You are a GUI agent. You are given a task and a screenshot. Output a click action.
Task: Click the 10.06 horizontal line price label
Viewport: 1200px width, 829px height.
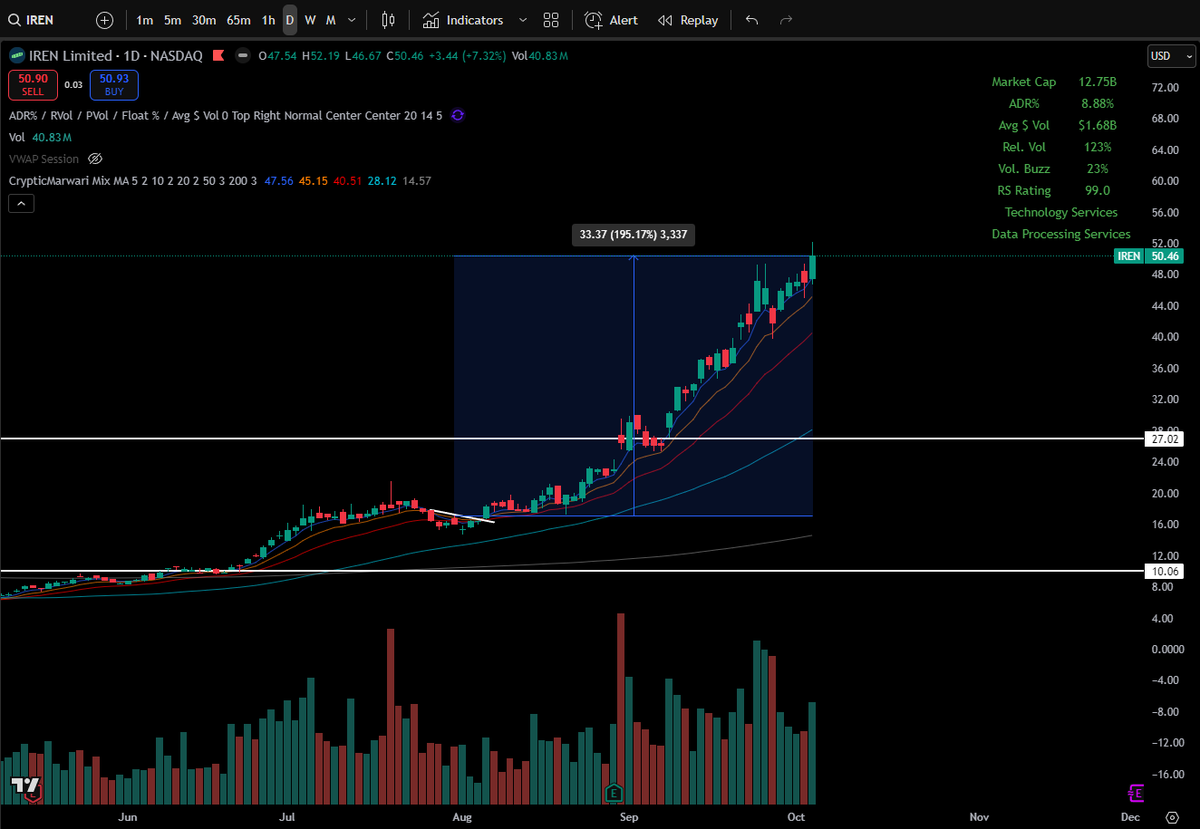tap(1163, 571)
